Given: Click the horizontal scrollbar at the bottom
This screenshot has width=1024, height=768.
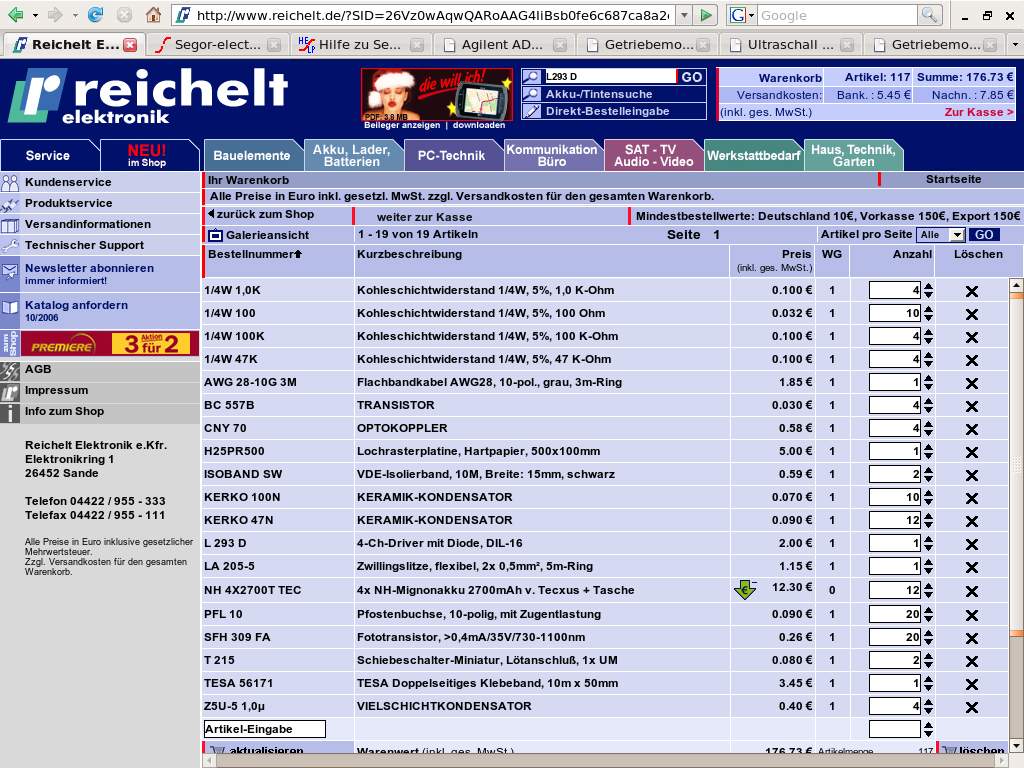Looking at the screenshot, I should [x=606, y=761].
